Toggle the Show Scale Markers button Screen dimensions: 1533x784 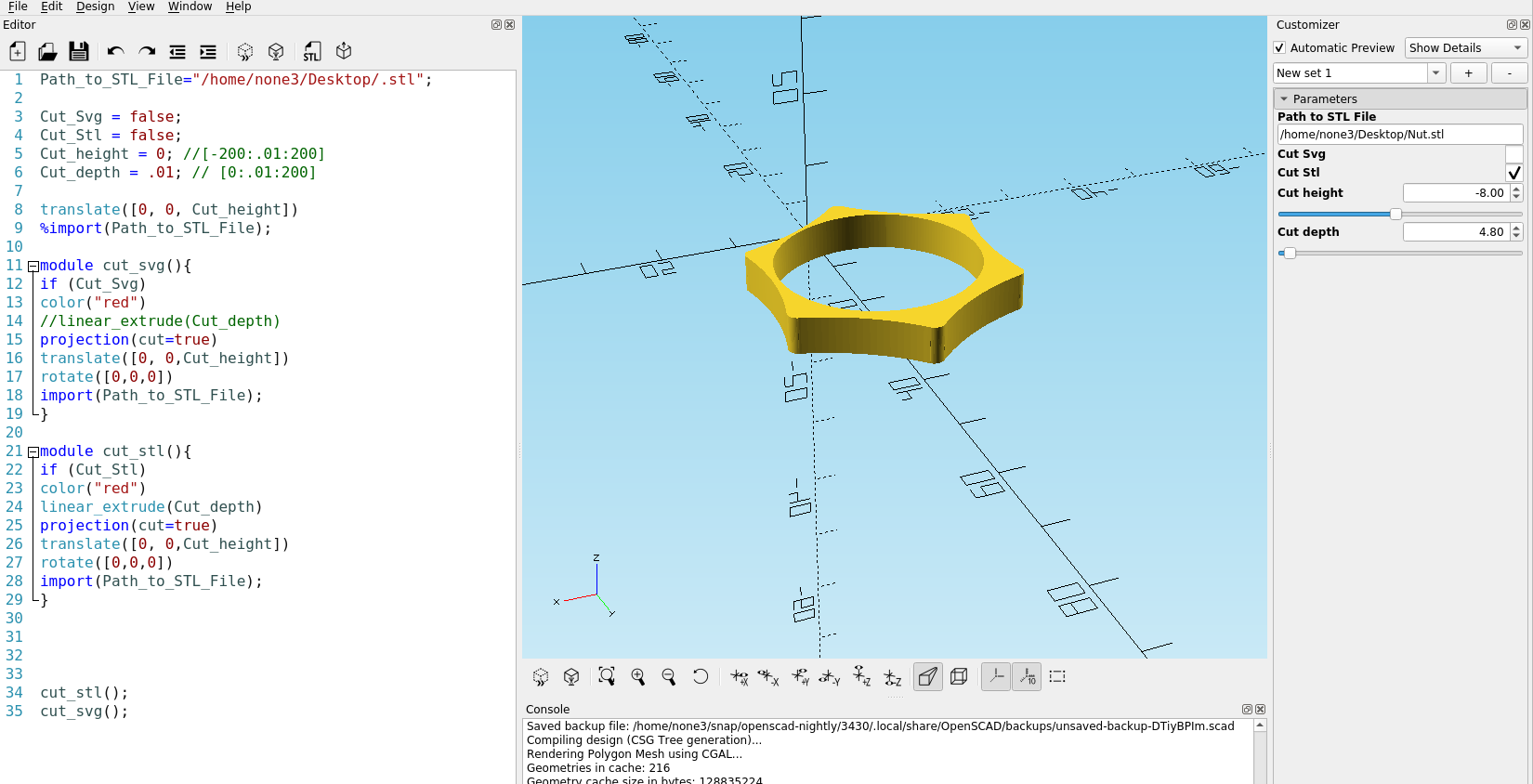point(1027,676)
